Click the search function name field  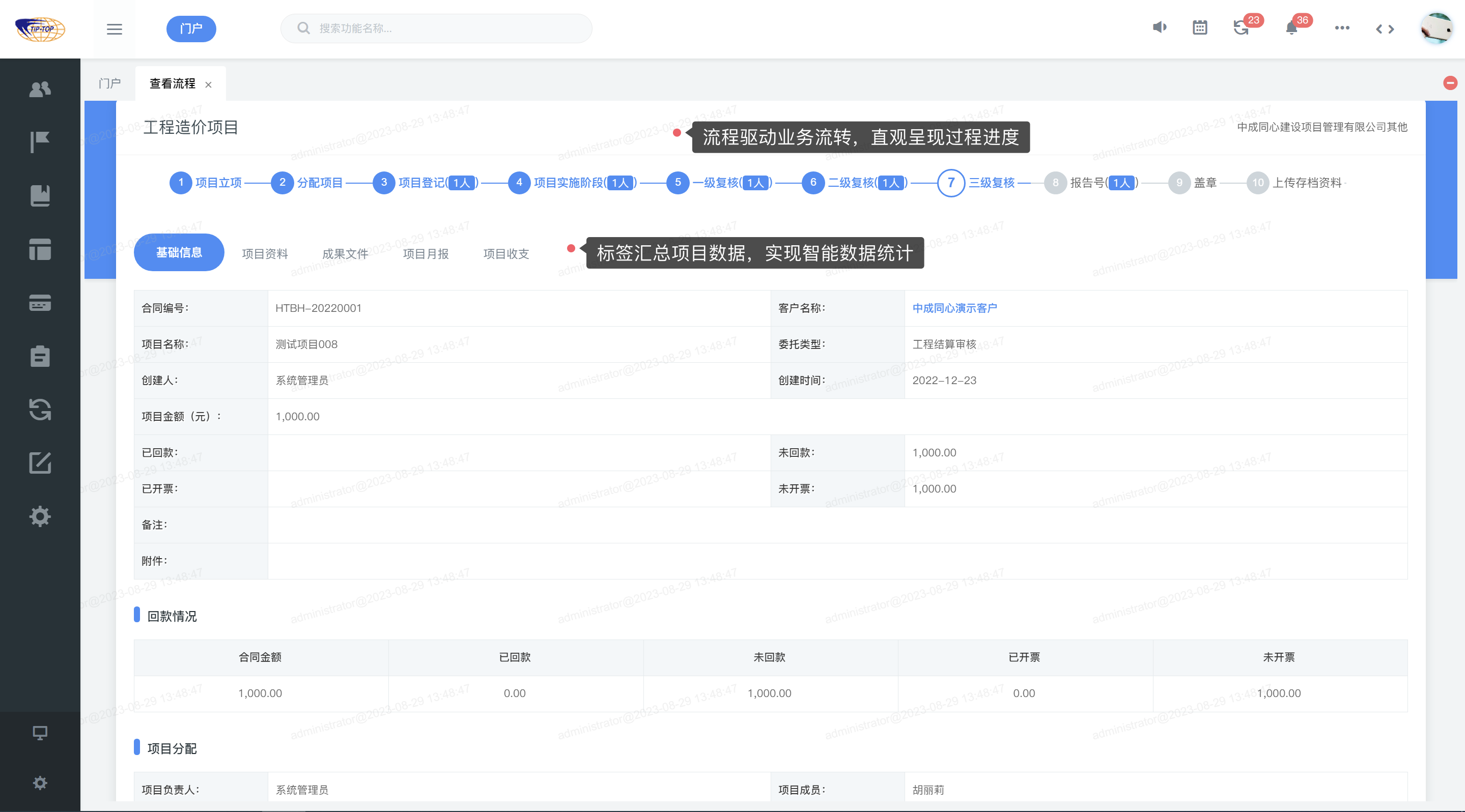coord(443,28)
